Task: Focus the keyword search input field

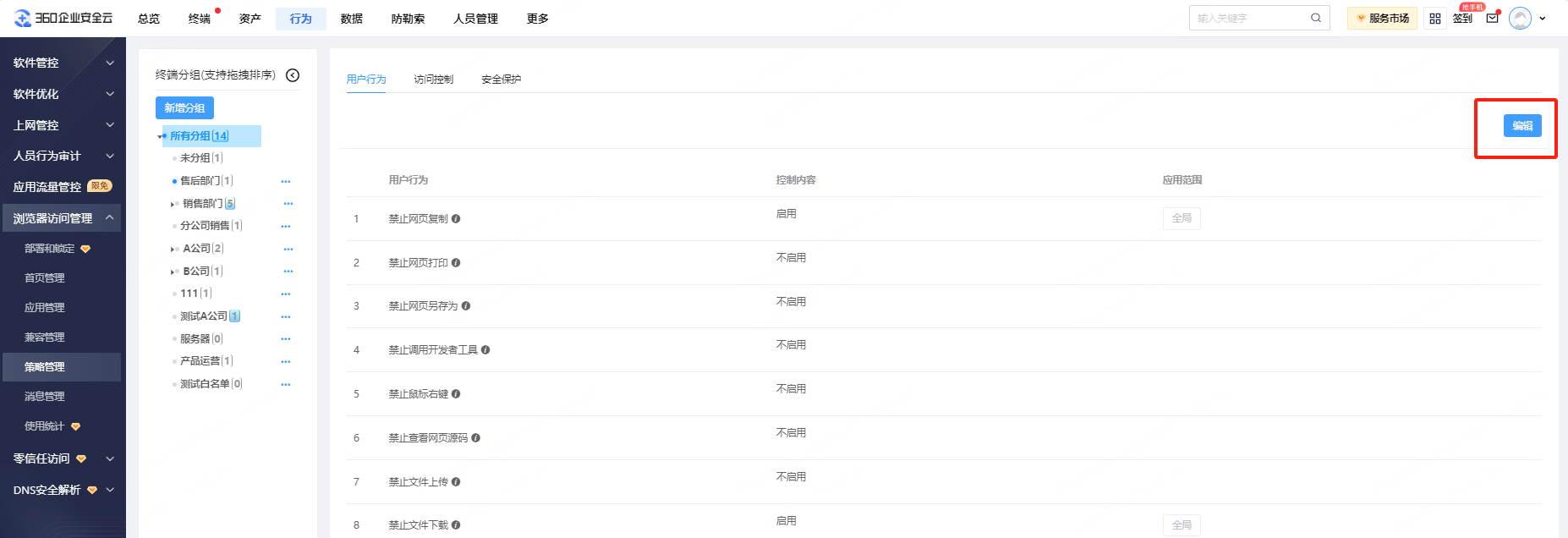Action: [x=1250, y=18]
